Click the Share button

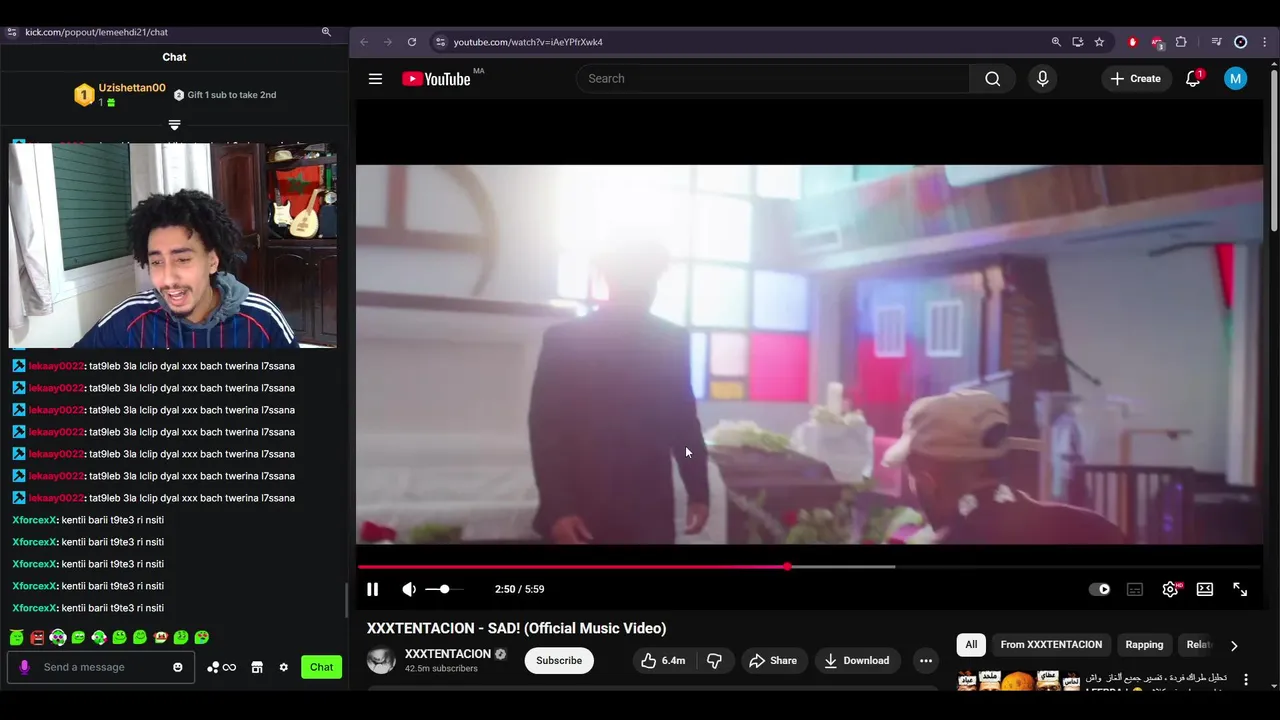point(773,660)
